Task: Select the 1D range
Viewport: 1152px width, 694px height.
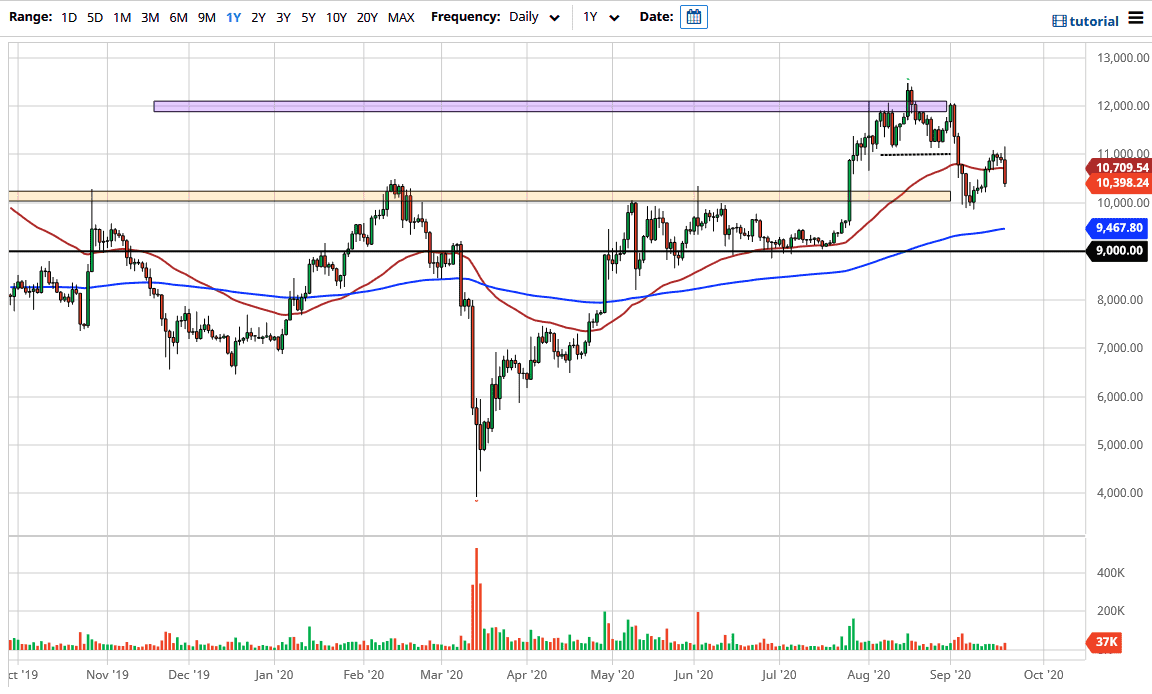Action: [x=69, y=17]
